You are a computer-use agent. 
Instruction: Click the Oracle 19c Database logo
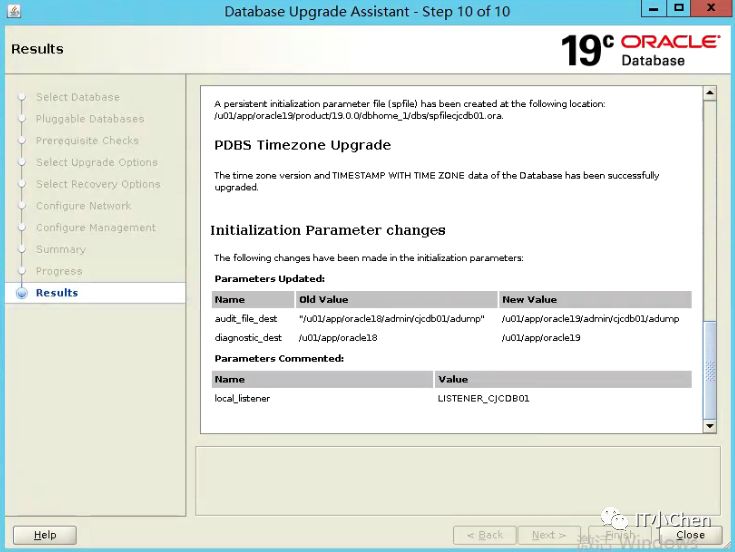(640, 50)
